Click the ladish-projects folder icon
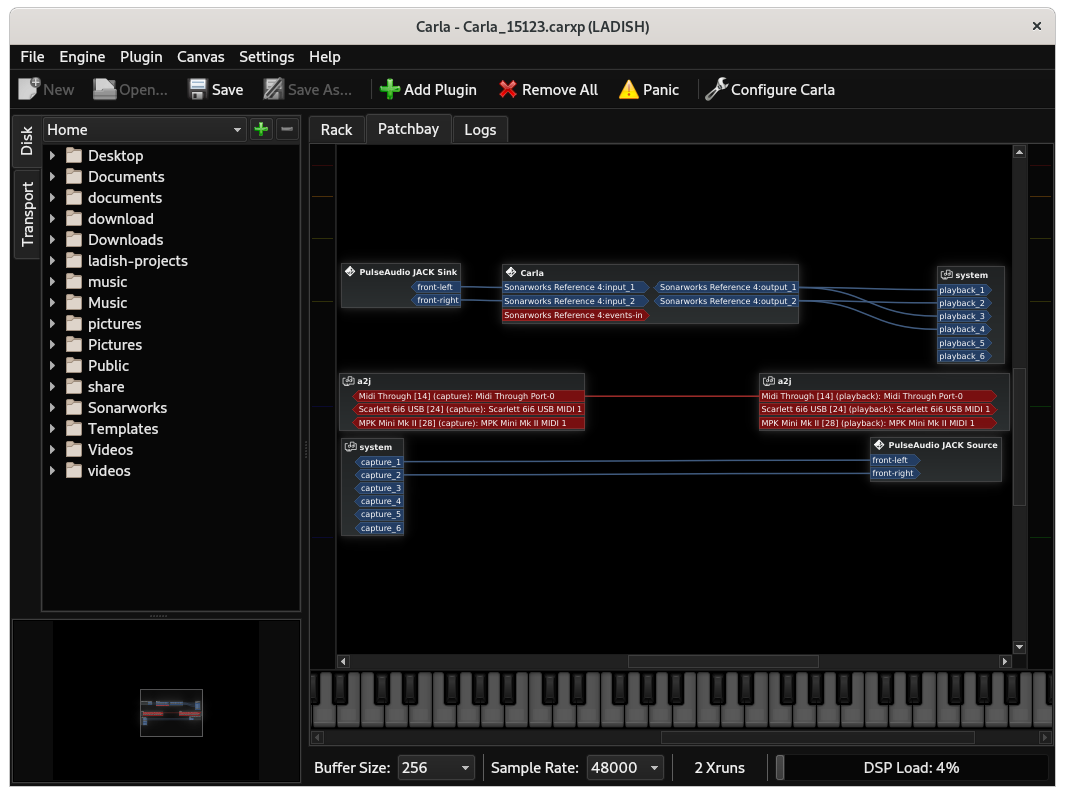Screen dimensions: 1065x796 pyautogui.click(x=74, y=261)
